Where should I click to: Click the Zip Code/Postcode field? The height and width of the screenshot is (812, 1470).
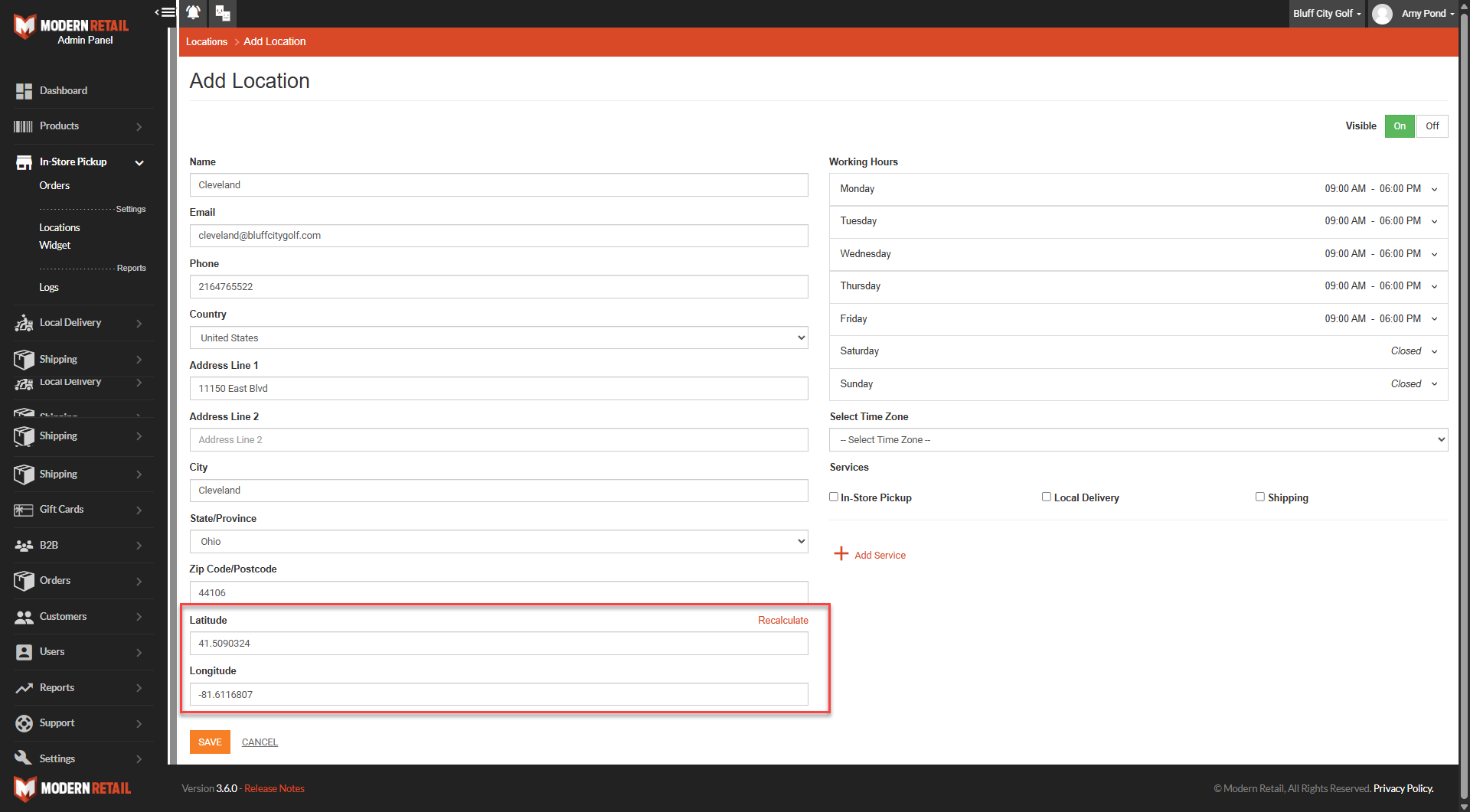(x=498, y=592)
